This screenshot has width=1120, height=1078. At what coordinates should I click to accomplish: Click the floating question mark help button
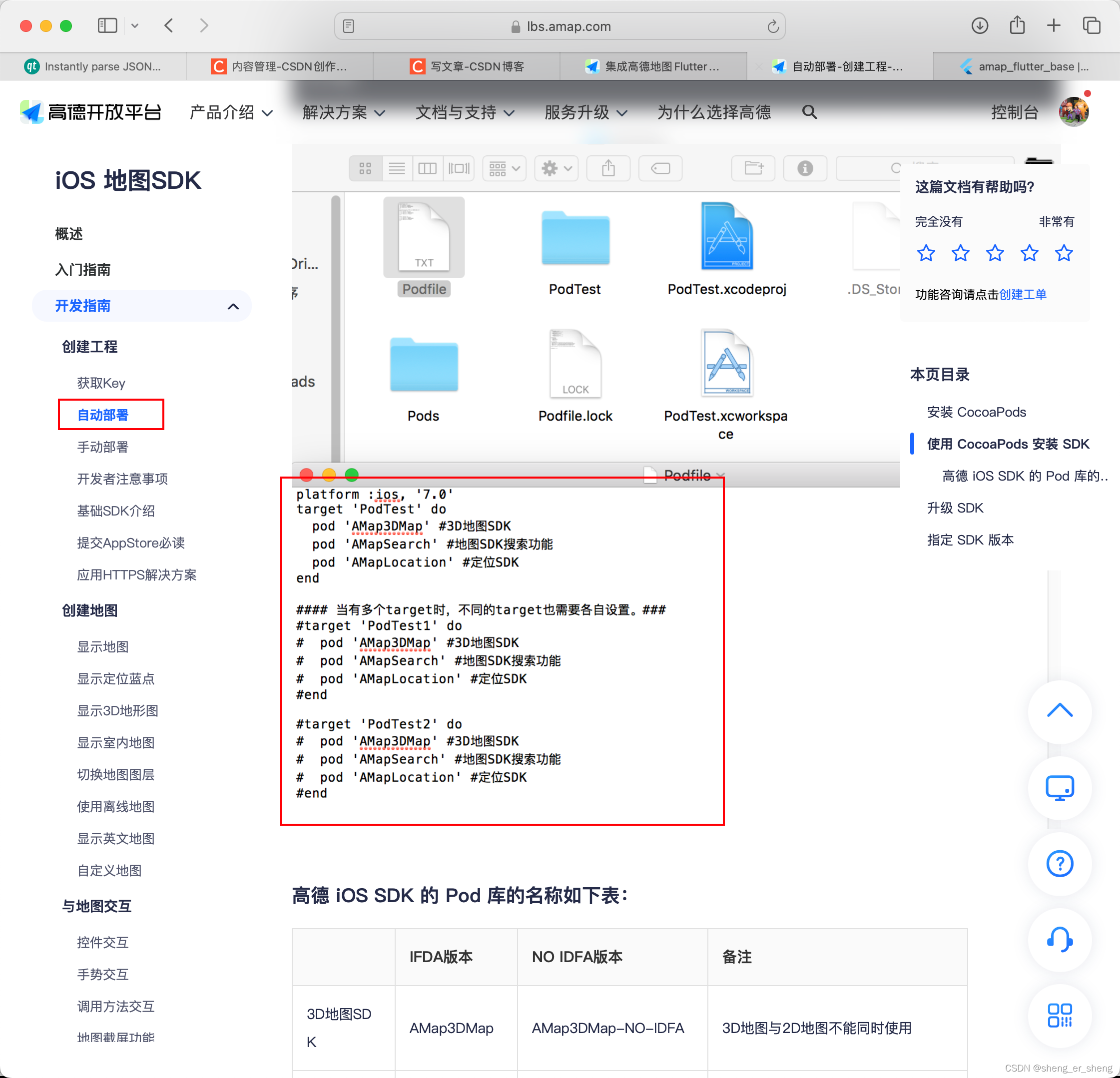(x=1060, y=864)
